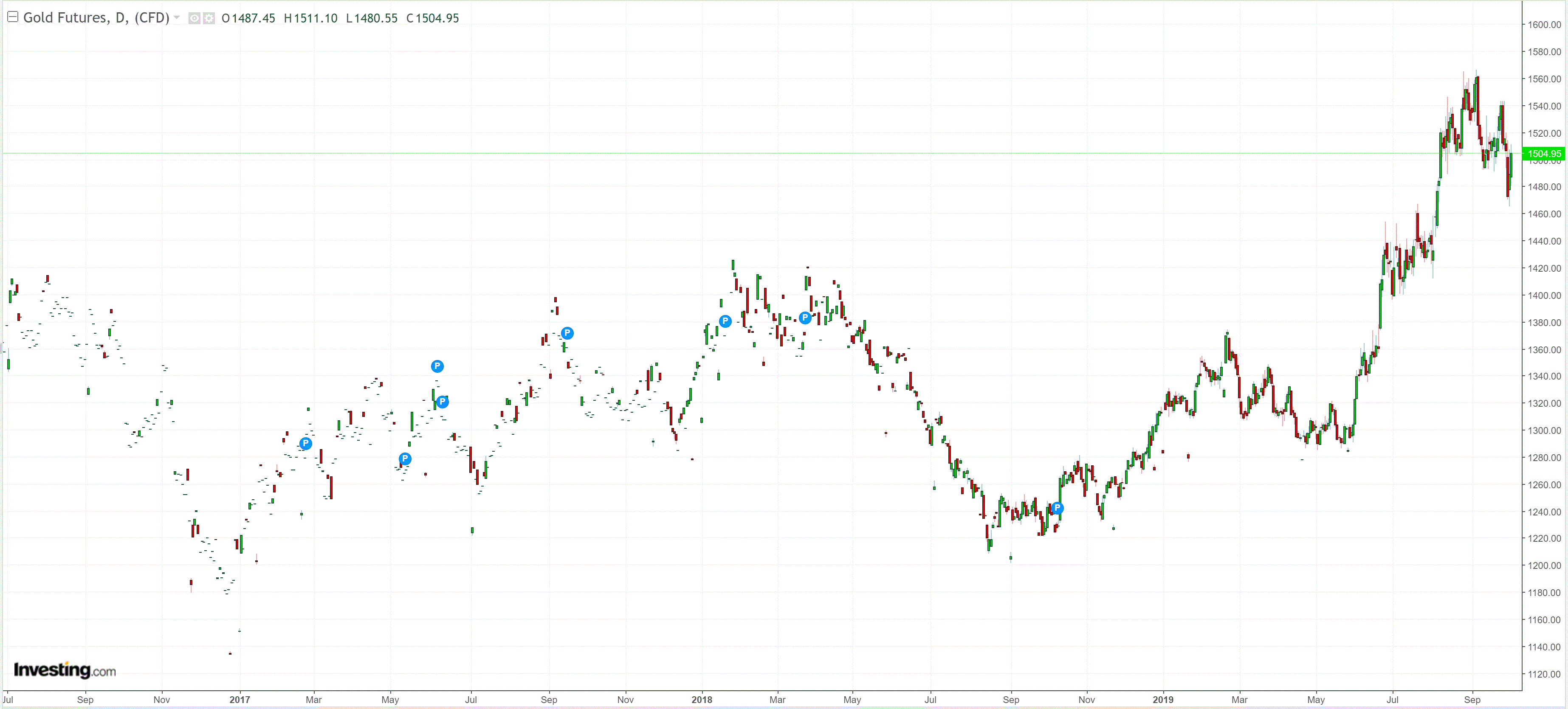
Task: Open the Investing.com logo link
Action: 65,670
